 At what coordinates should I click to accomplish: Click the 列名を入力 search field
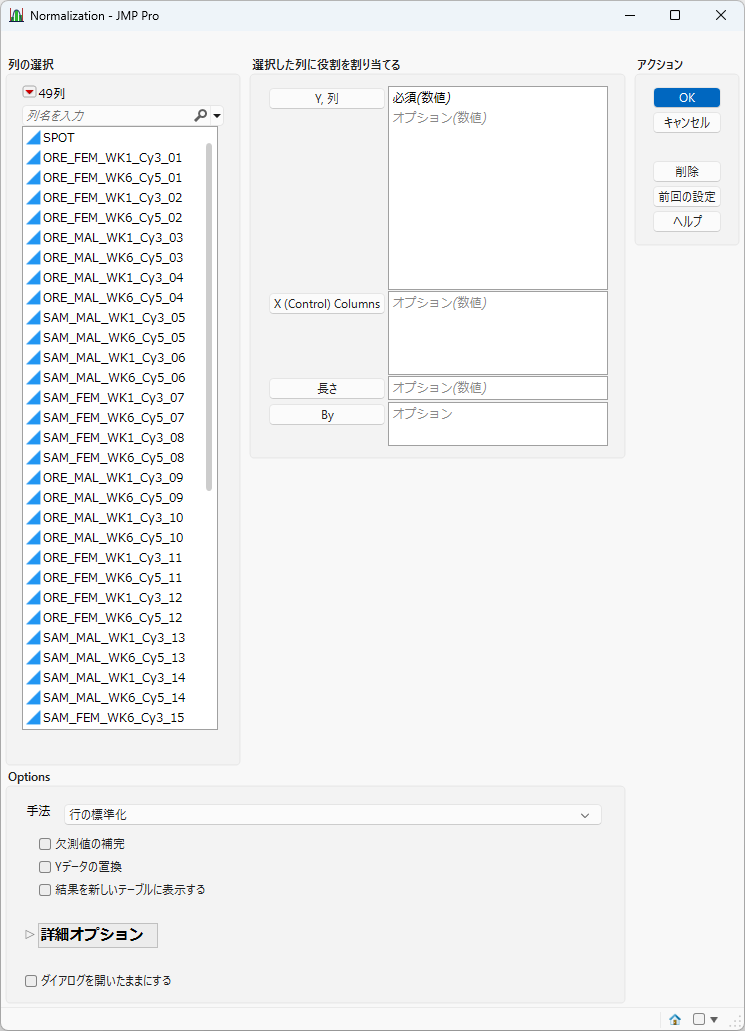[x=108, y=116]
